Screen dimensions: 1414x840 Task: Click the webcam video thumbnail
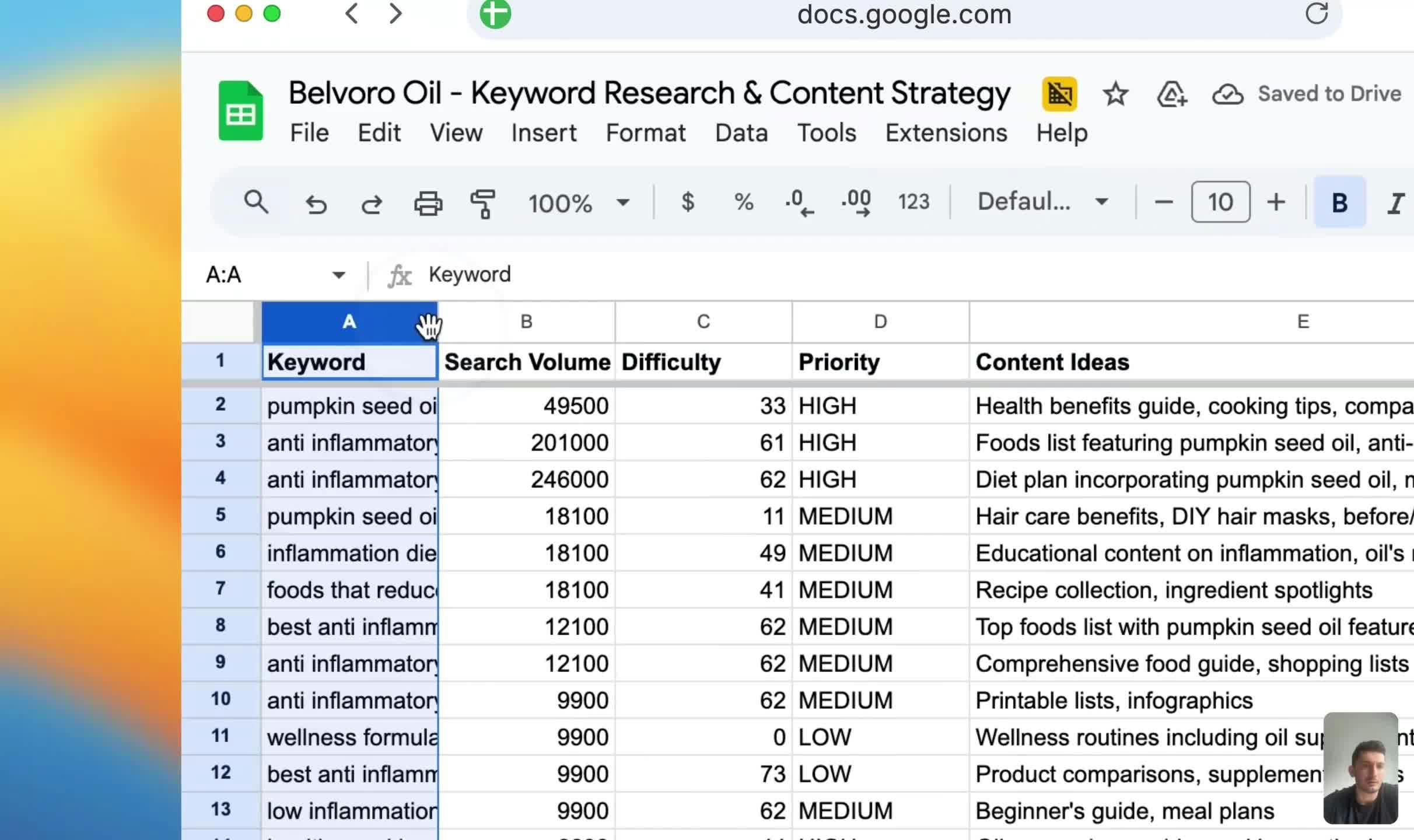click(1360, 768)
